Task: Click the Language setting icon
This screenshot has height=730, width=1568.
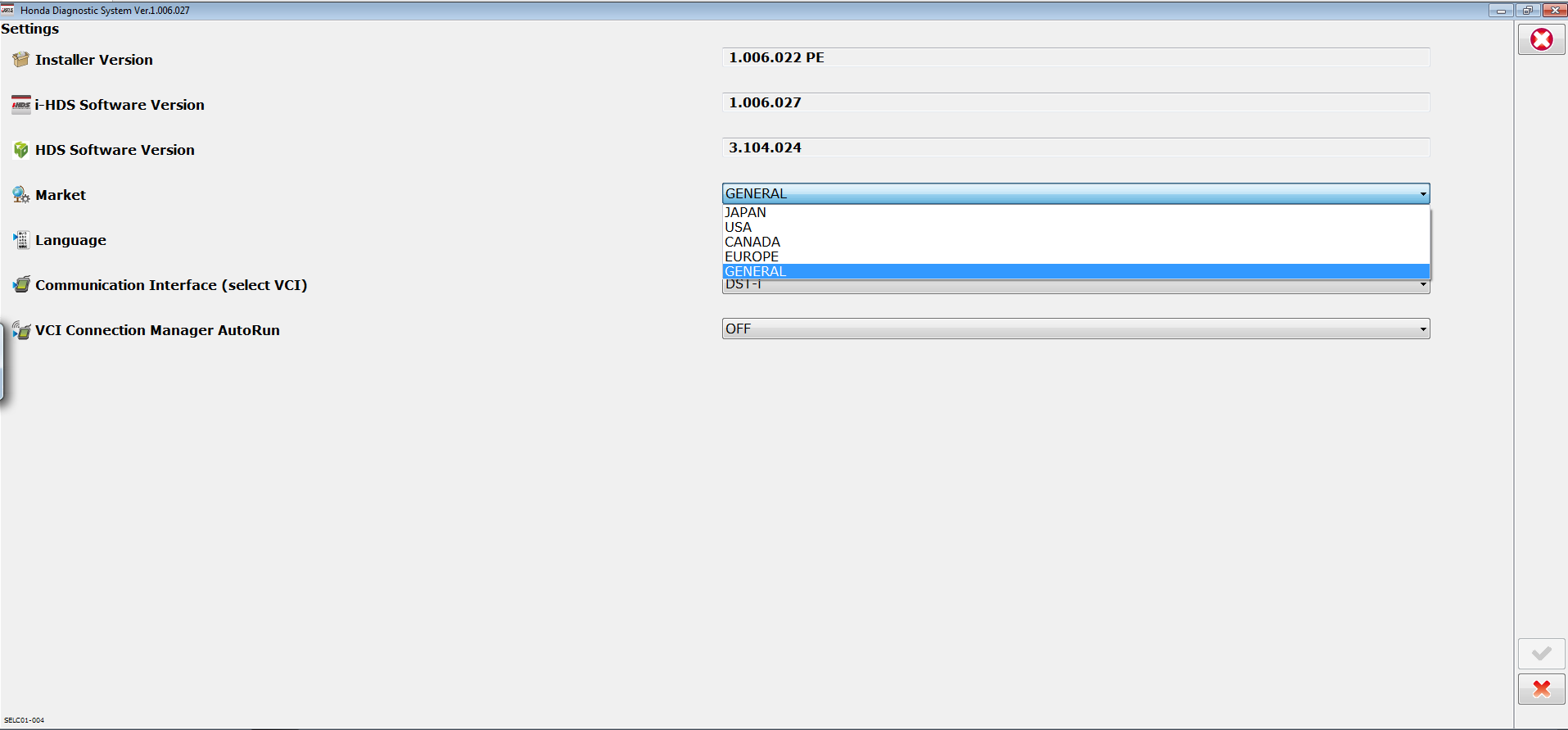Action: click(20, 240)
